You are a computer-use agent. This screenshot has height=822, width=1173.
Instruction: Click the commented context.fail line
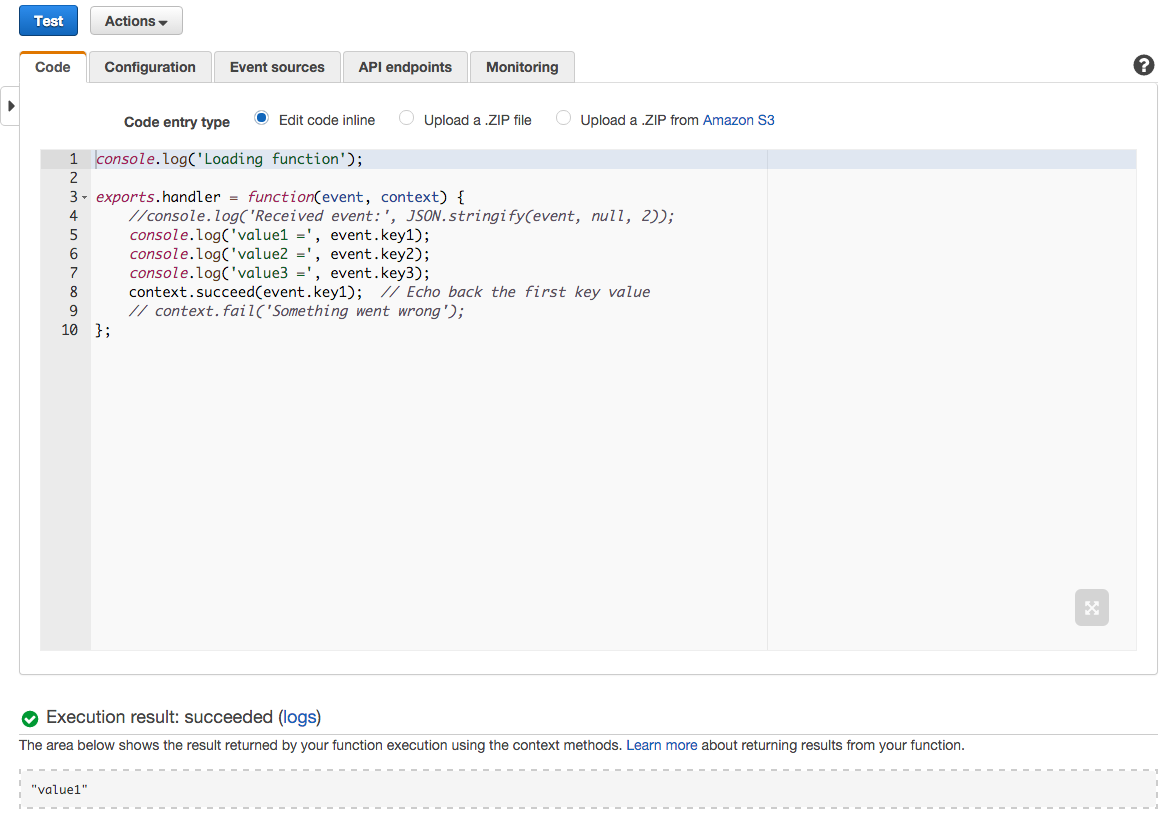296,311
